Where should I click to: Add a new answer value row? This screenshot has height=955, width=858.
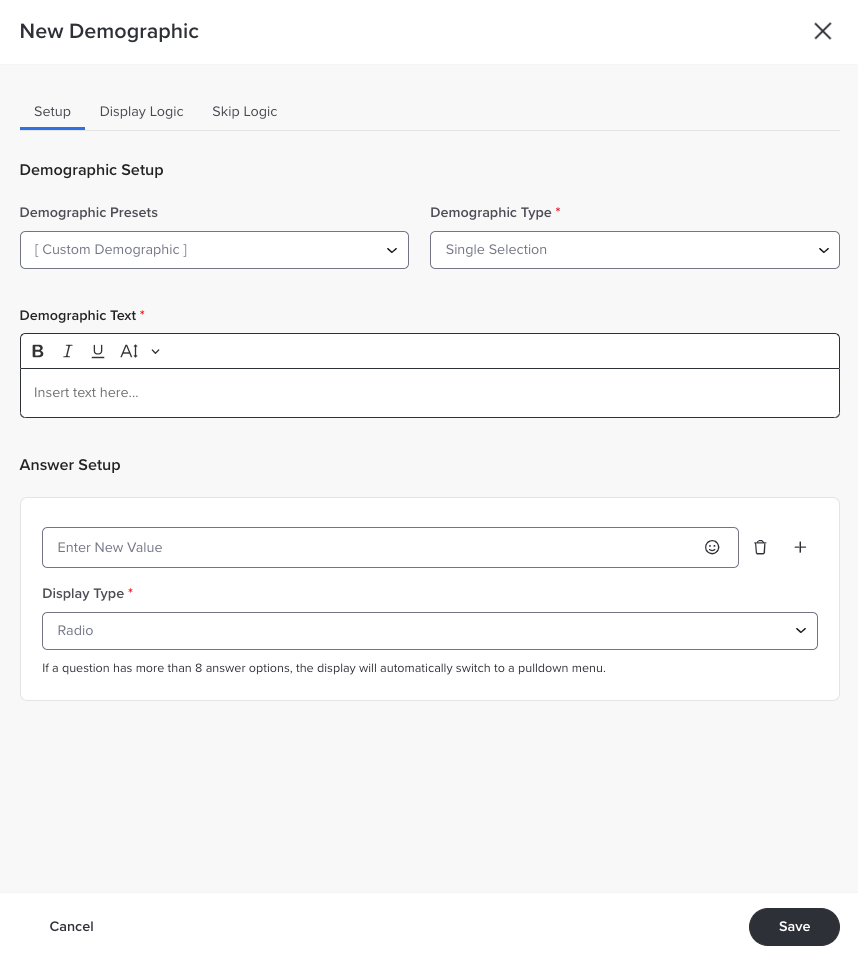(x=800, y=548)
